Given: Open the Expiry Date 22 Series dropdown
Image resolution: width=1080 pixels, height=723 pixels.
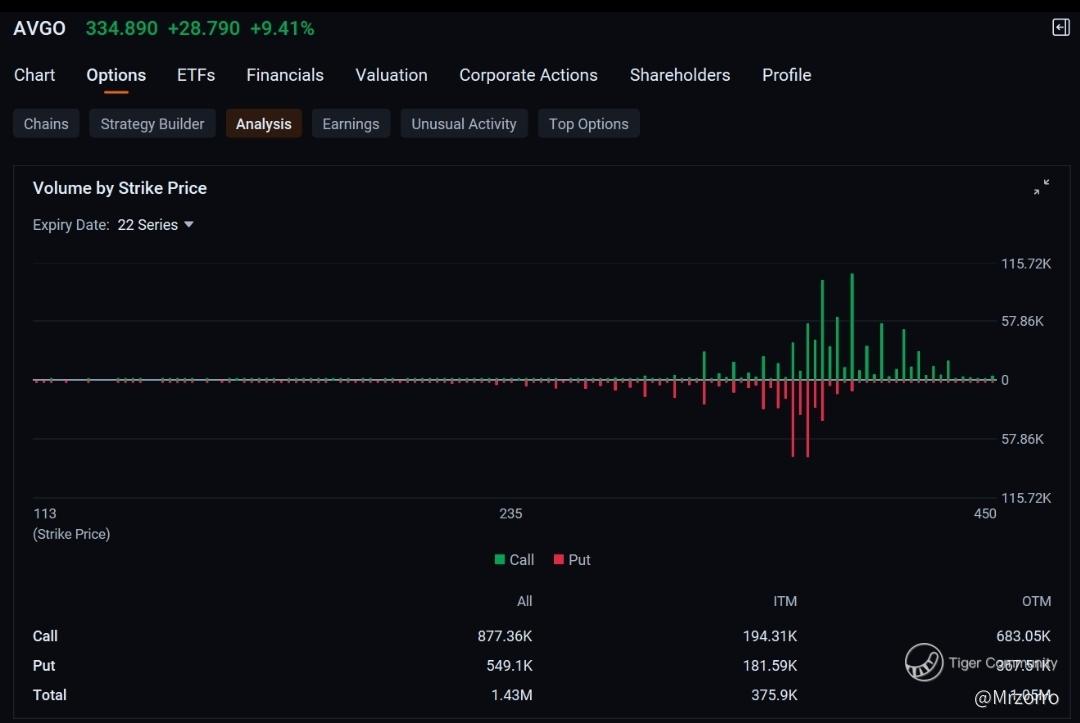Looking at the screenshot, I should click(155, 225).
